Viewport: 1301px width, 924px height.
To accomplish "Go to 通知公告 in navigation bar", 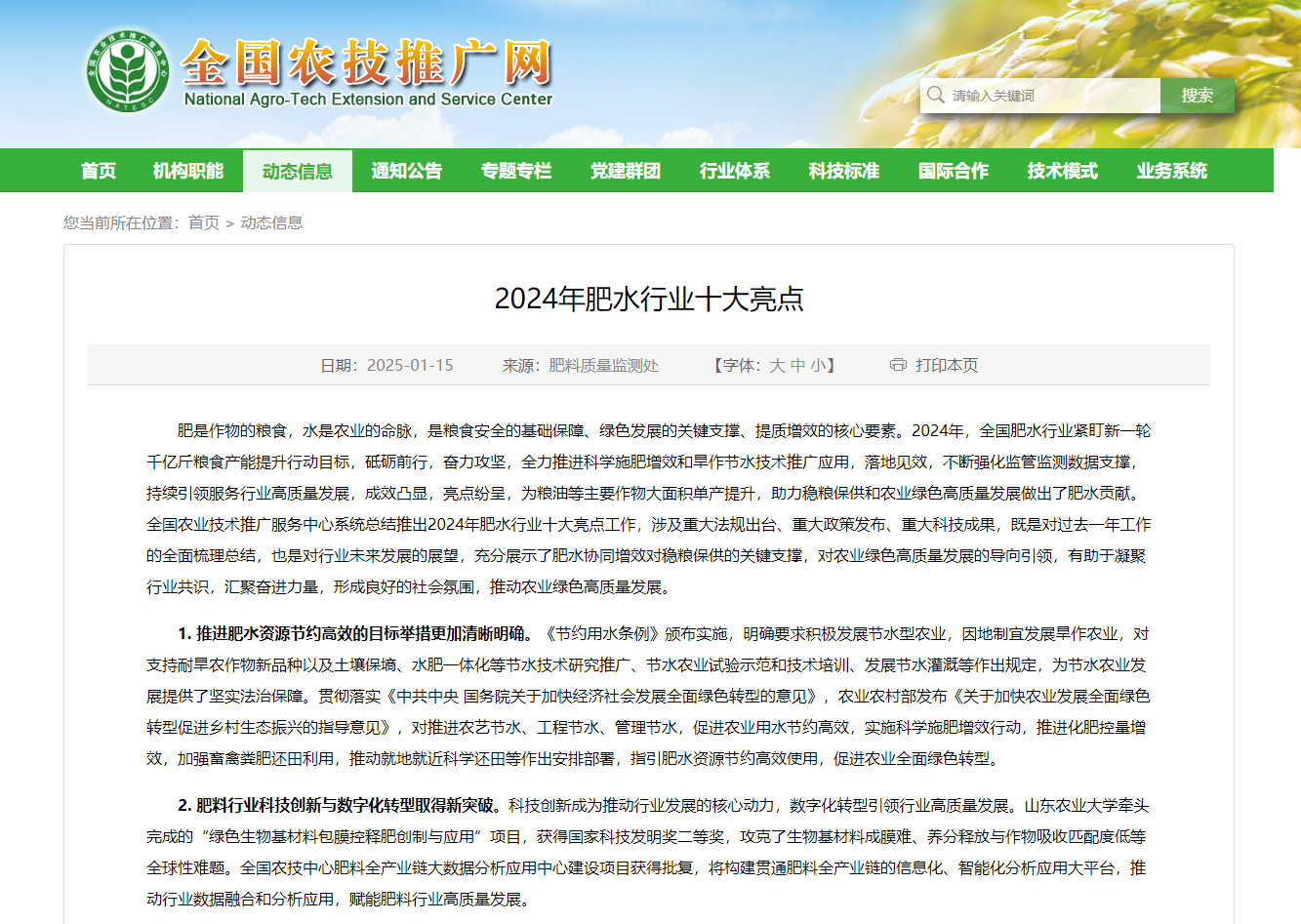I will click(x=407, y=171).
